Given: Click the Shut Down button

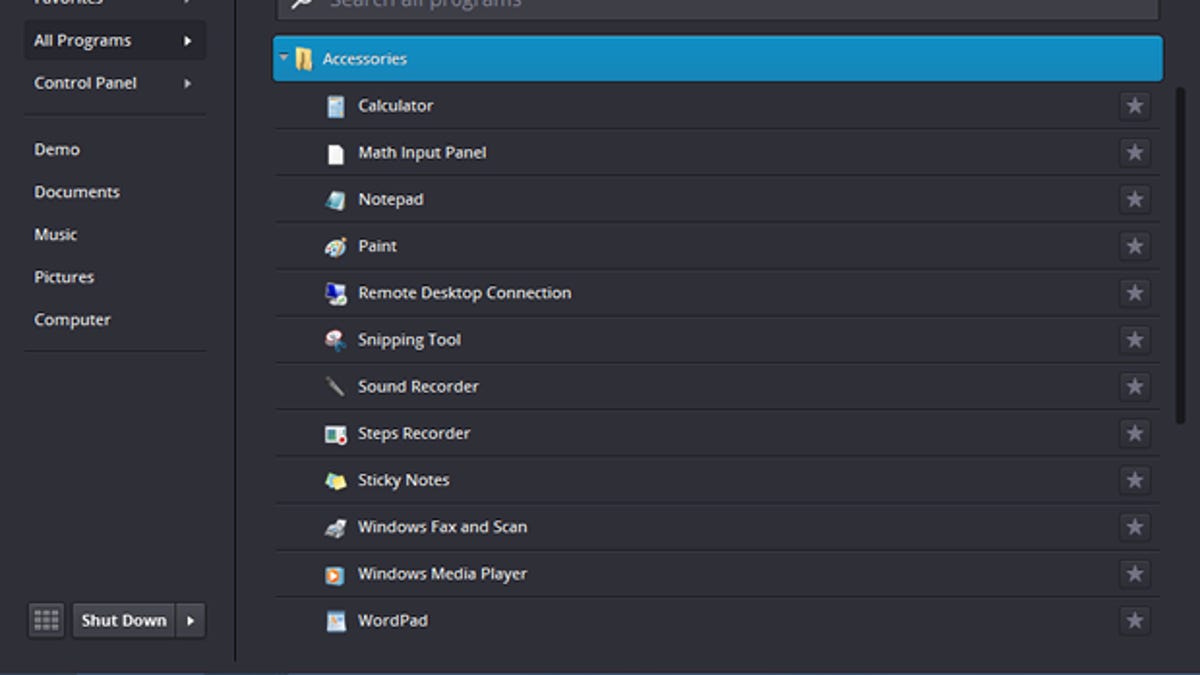Looking at the screenshot, I should pyautogui.click(x=122, y=620).
